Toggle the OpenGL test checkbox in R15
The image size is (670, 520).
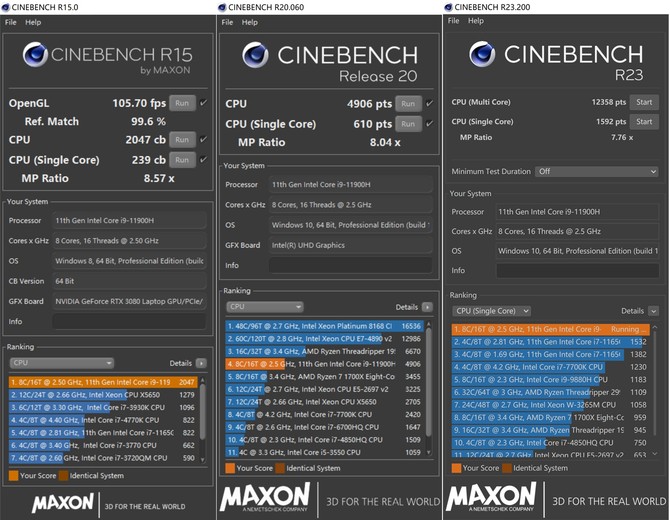click(x=203, y=103)
